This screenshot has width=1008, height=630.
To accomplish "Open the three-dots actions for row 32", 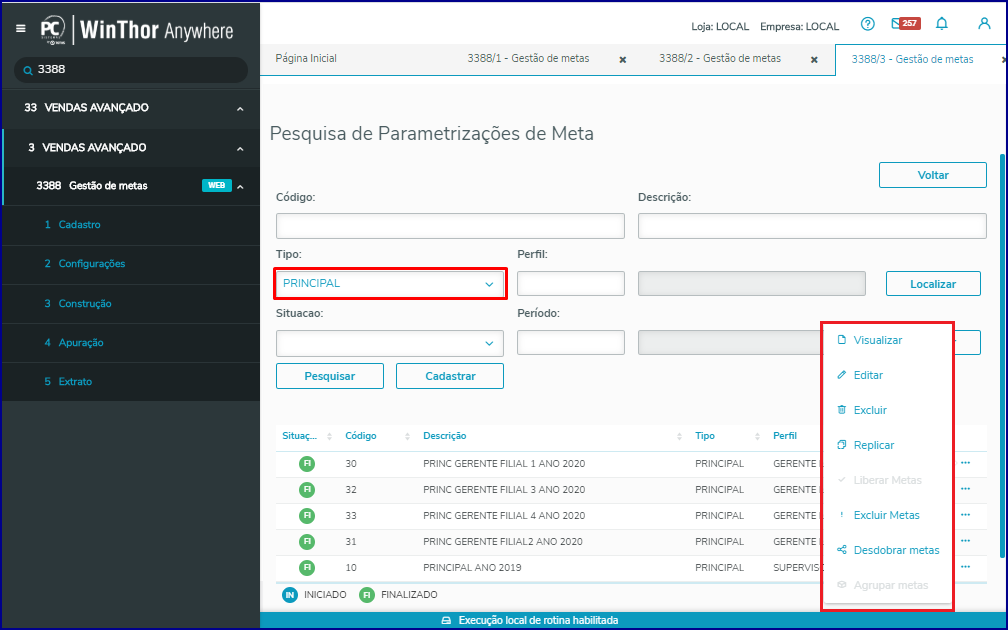I will pos(965,489).
